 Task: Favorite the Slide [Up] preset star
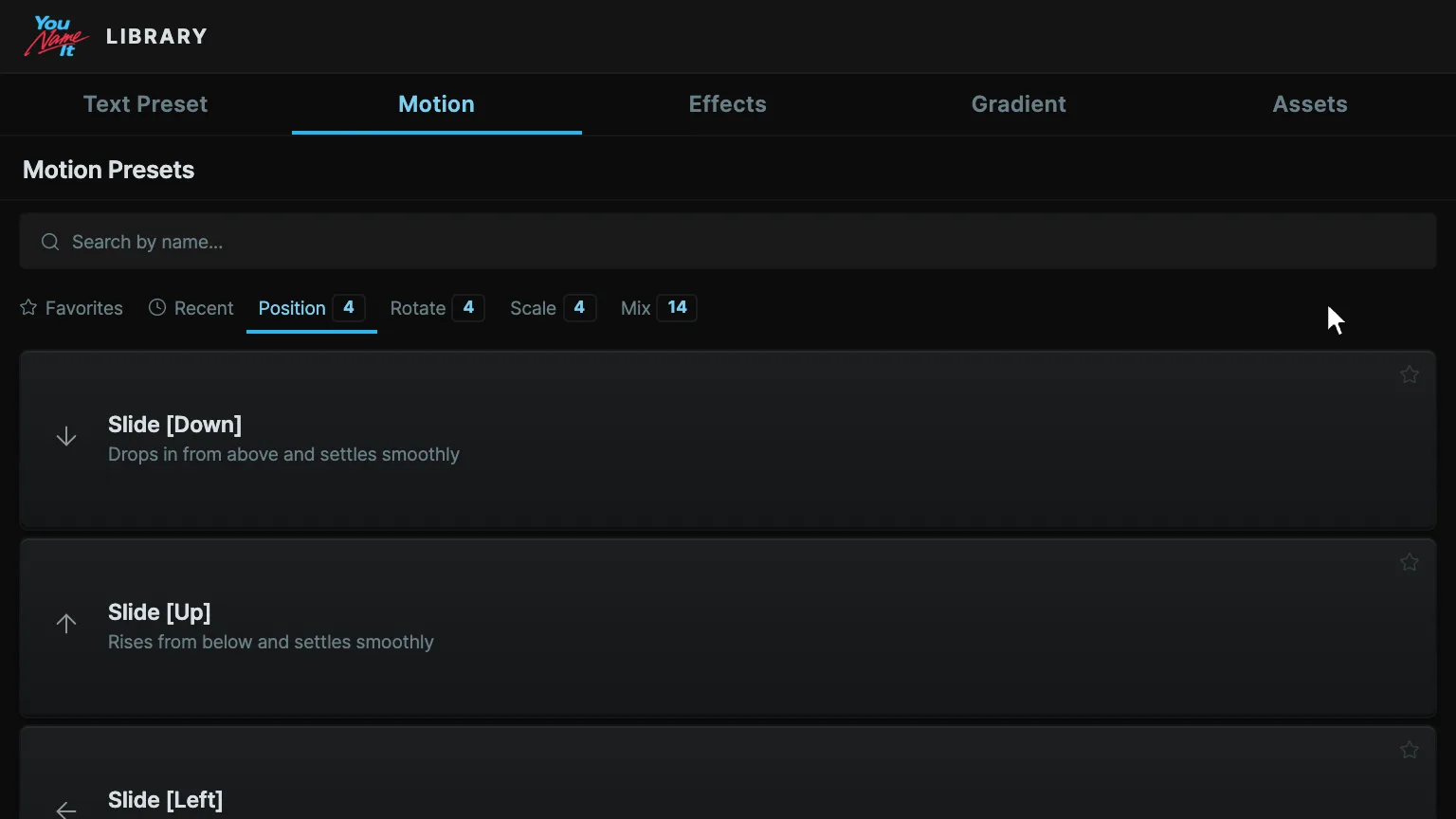[1410, 562]
